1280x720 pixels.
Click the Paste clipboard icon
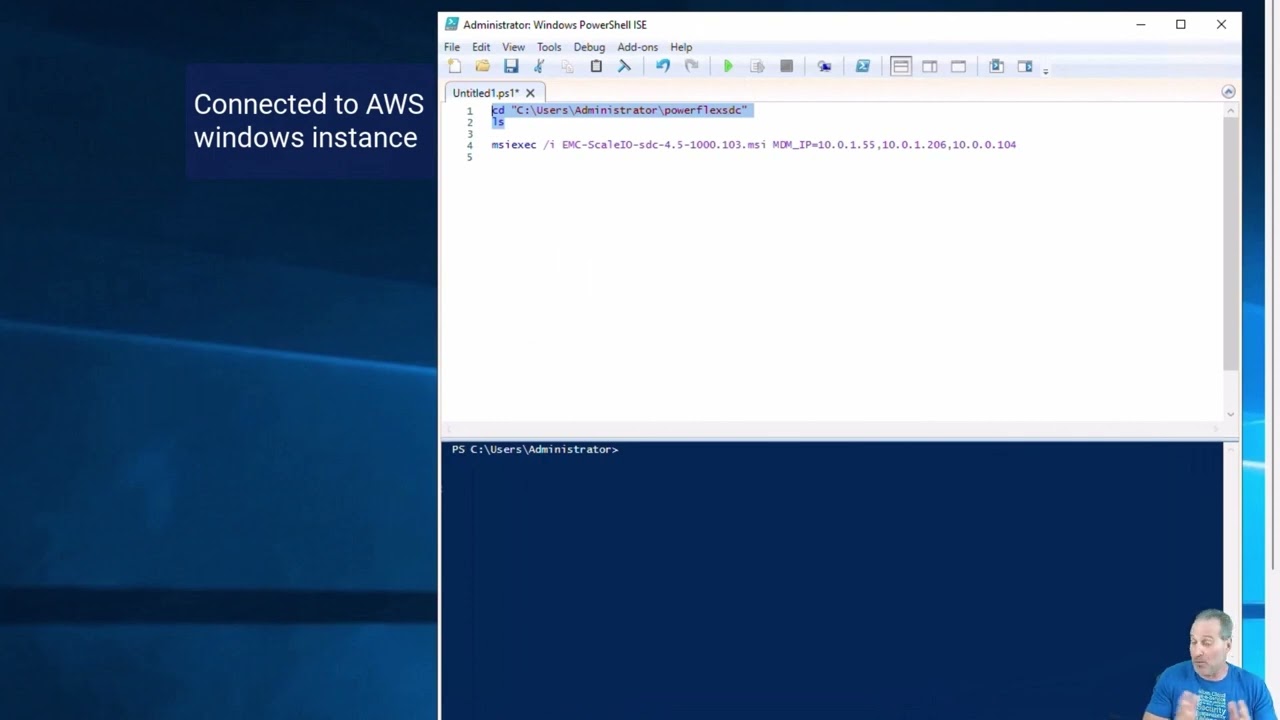click(596, 66)
